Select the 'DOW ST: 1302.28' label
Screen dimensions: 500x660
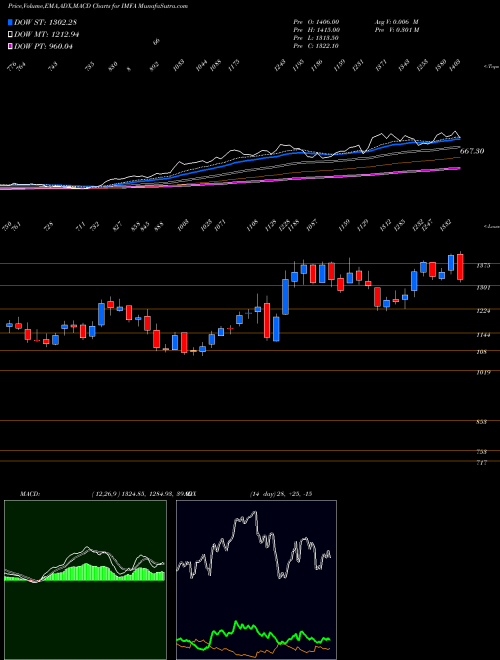[45, 22]
